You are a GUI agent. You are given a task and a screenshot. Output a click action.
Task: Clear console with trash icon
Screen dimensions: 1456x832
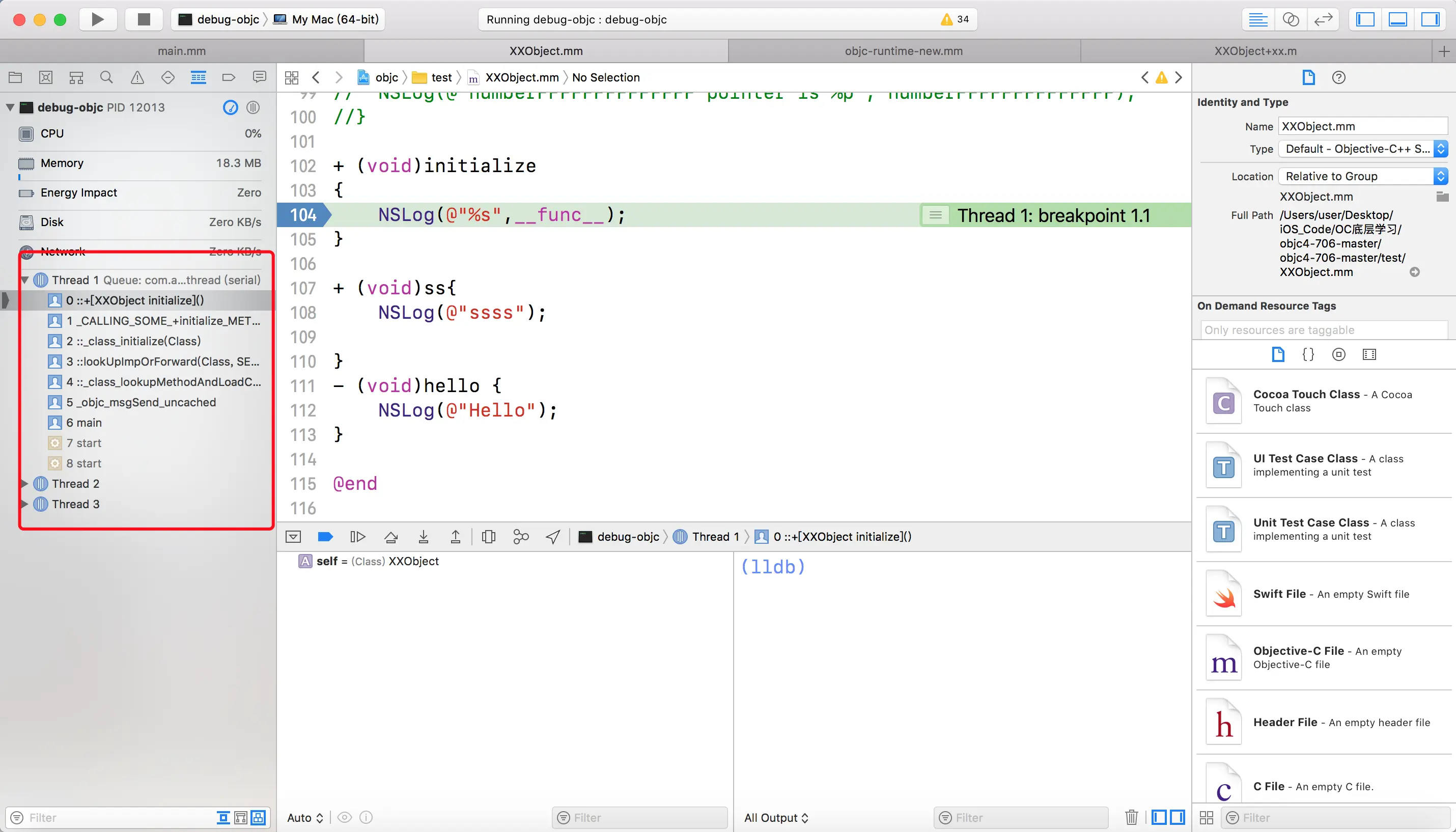tap(1131, 817)
